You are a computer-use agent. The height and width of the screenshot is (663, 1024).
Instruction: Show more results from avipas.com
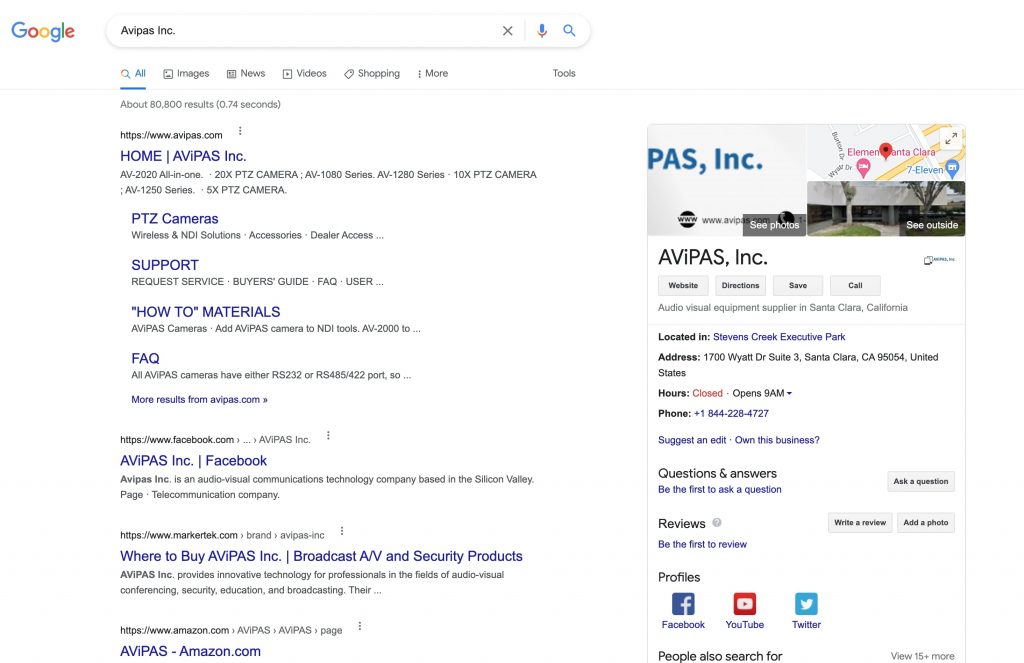(x=199, y=400)
